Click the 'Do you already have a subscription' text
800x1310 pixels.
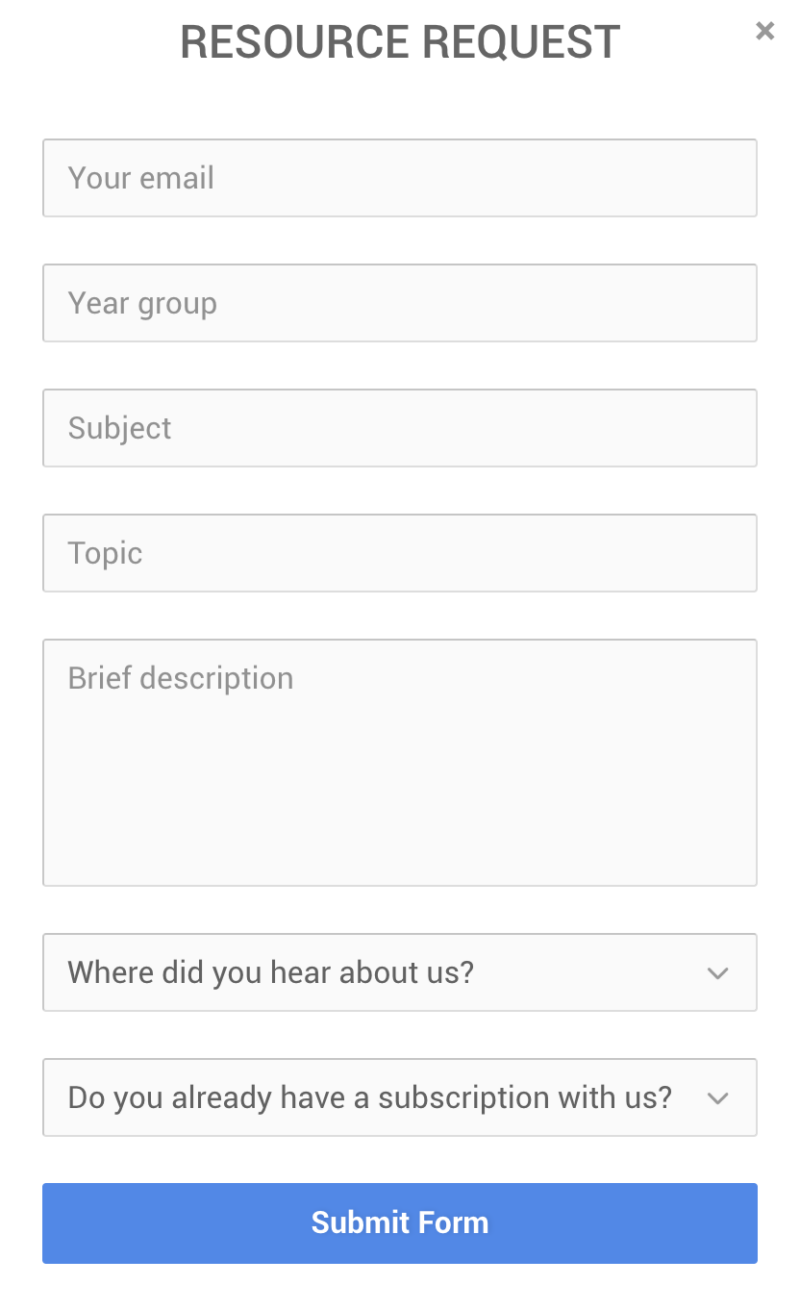370,1097
